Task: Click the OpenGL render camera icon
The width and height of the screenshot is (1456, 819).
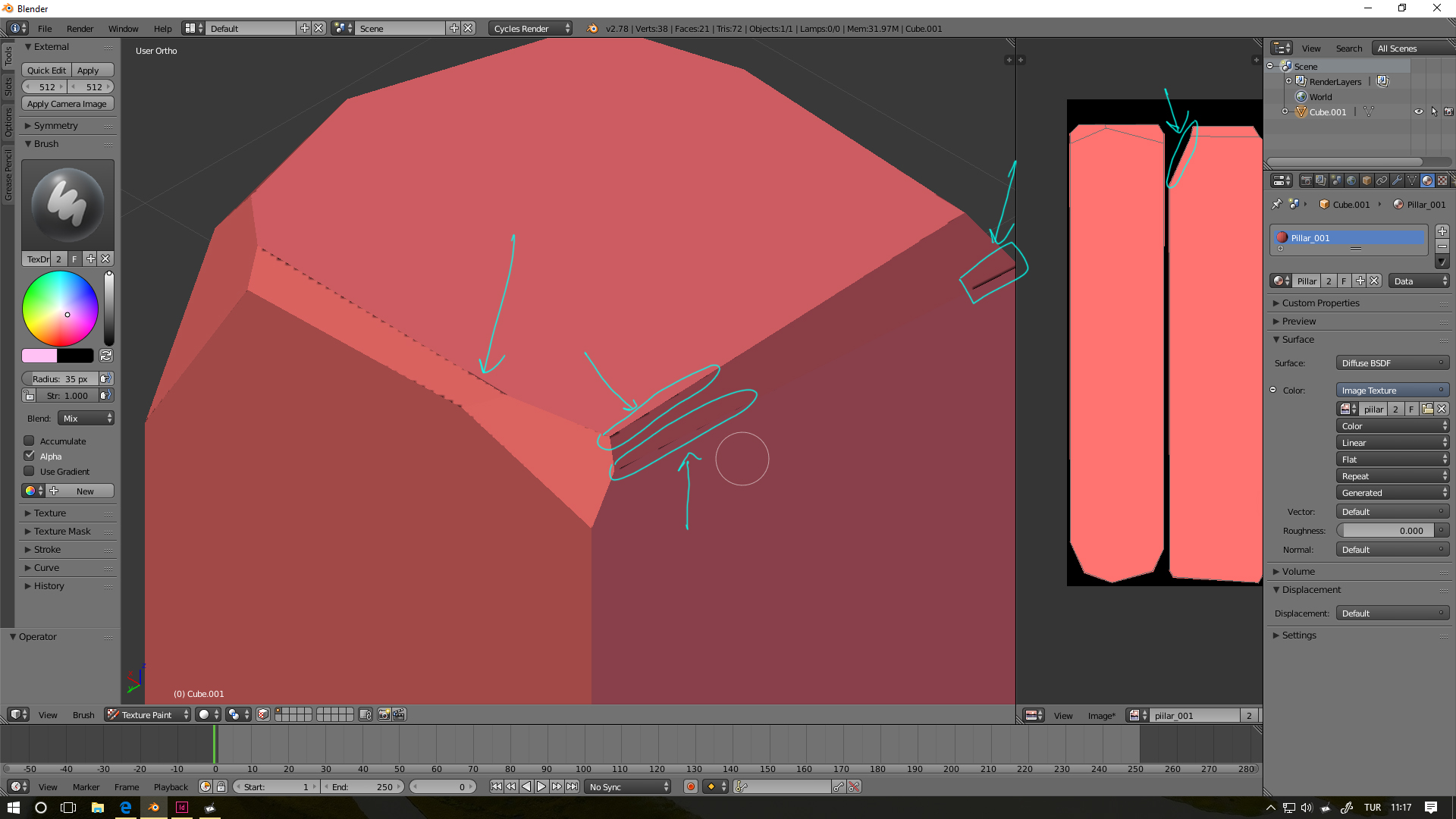Action: 384,714
